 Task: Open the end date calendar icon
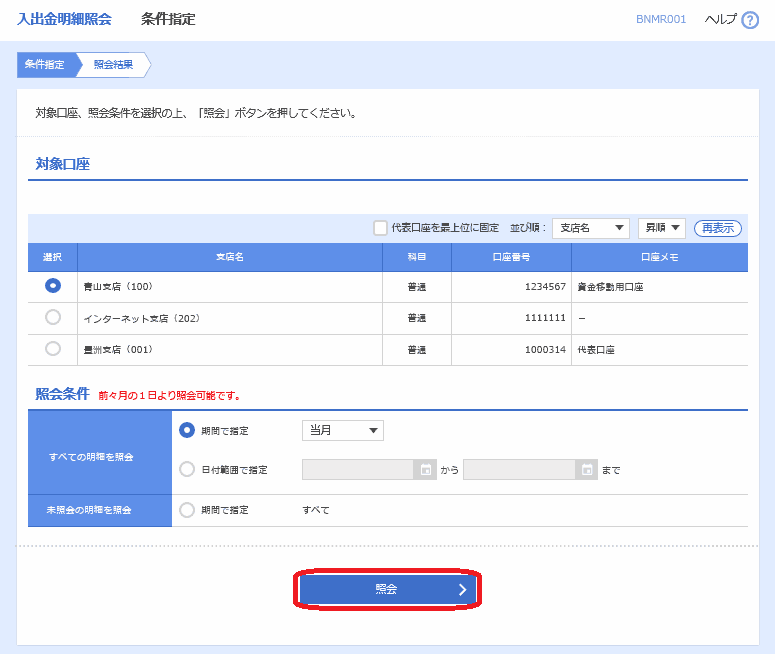588,469
